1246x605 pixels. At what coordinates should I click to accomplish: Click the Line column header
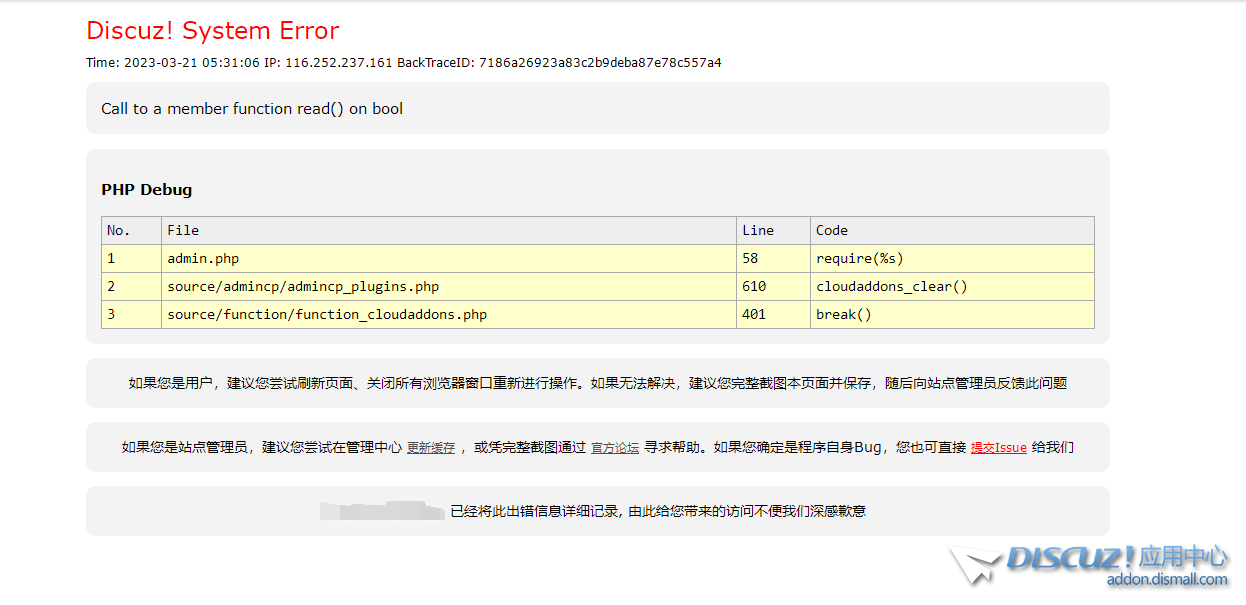point(758,231)
